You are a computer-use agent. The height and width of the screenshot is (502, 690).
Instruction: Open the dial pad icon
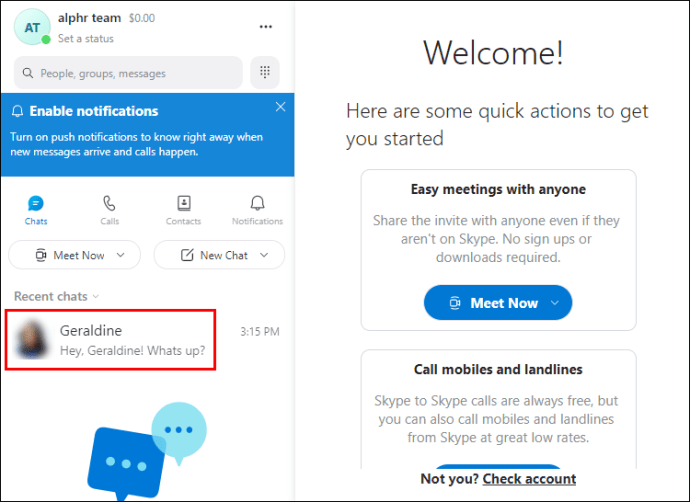point(264,72)
